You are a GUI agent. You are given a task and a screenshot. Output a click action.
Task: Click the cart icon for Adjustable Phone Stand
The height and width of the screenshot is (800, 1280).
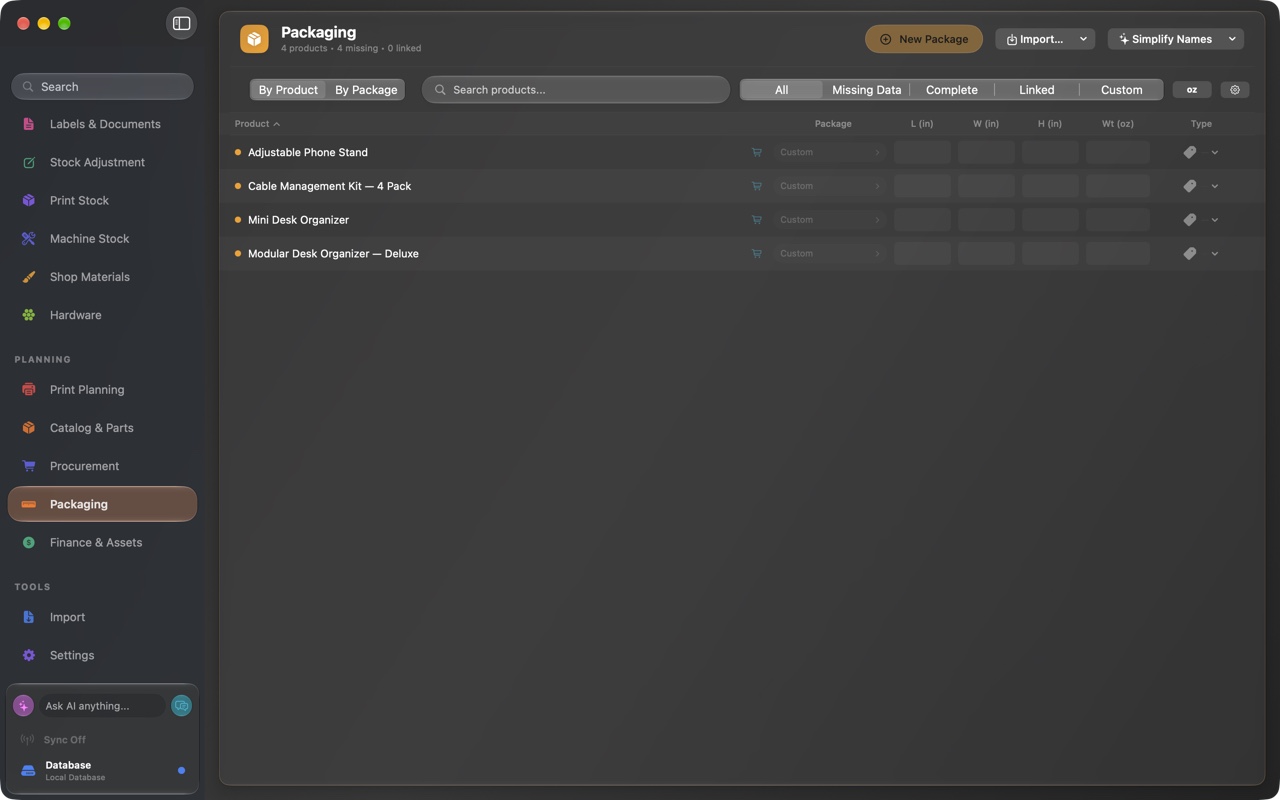point(756,152)
